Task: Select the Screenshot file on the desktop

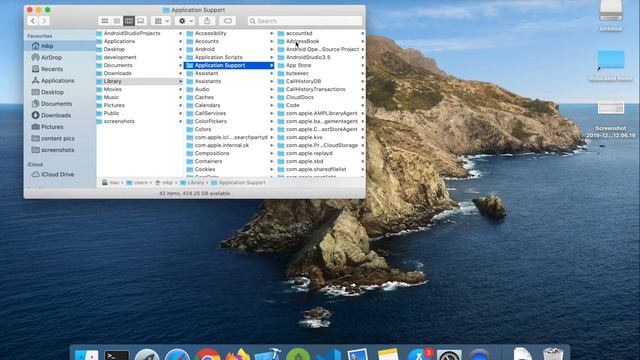Action: [x=611, y=119]
